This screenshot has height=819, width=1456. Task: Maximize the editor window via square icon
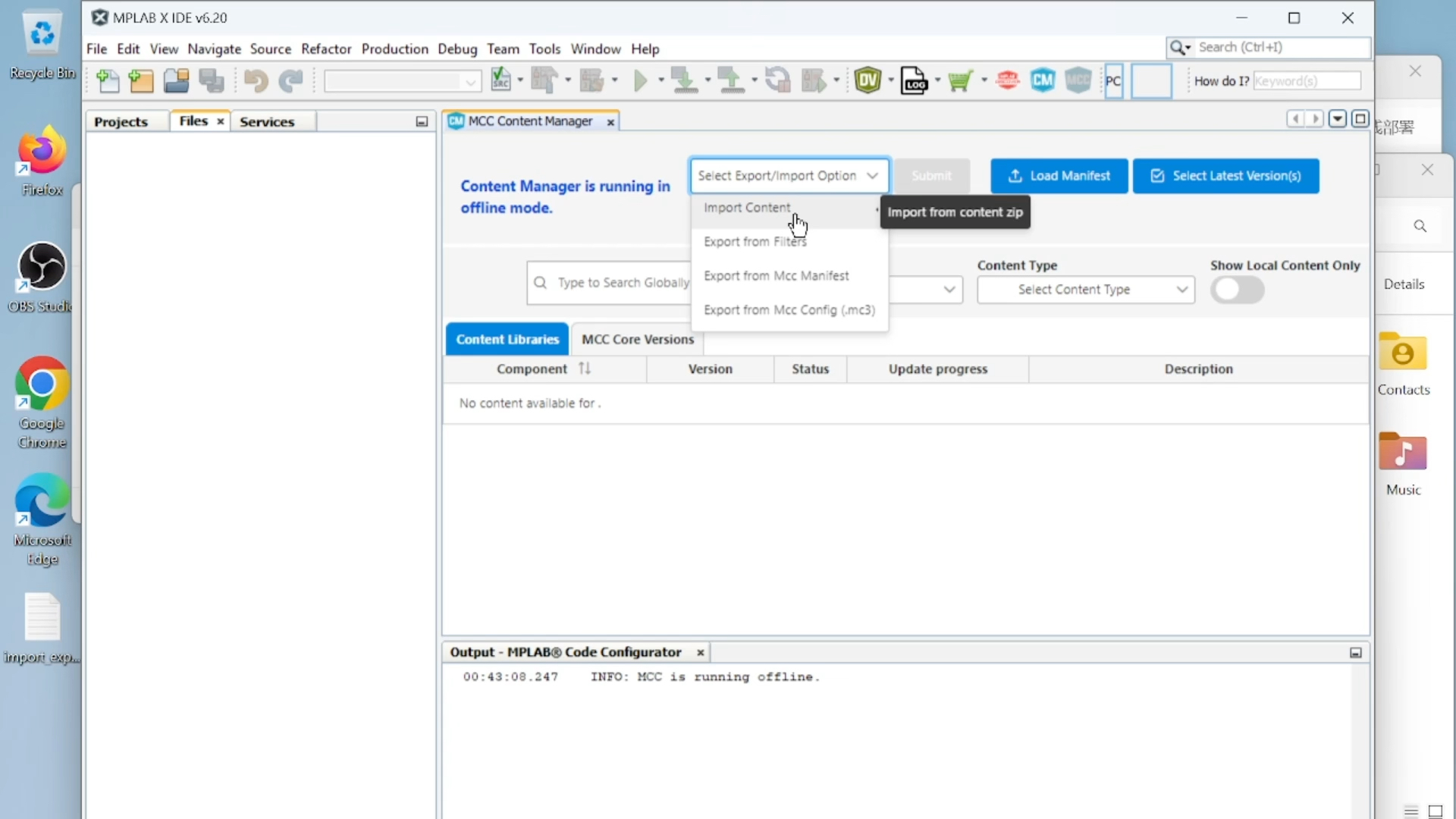[1360, 119]
